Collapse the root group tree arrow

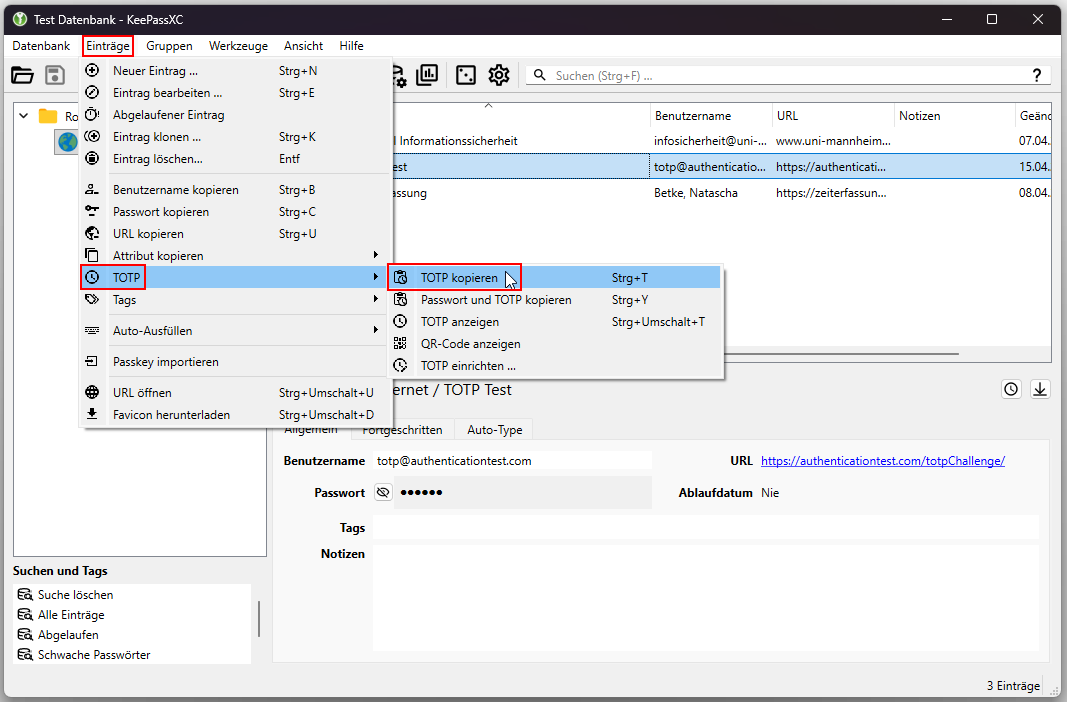tap(24, 116)
